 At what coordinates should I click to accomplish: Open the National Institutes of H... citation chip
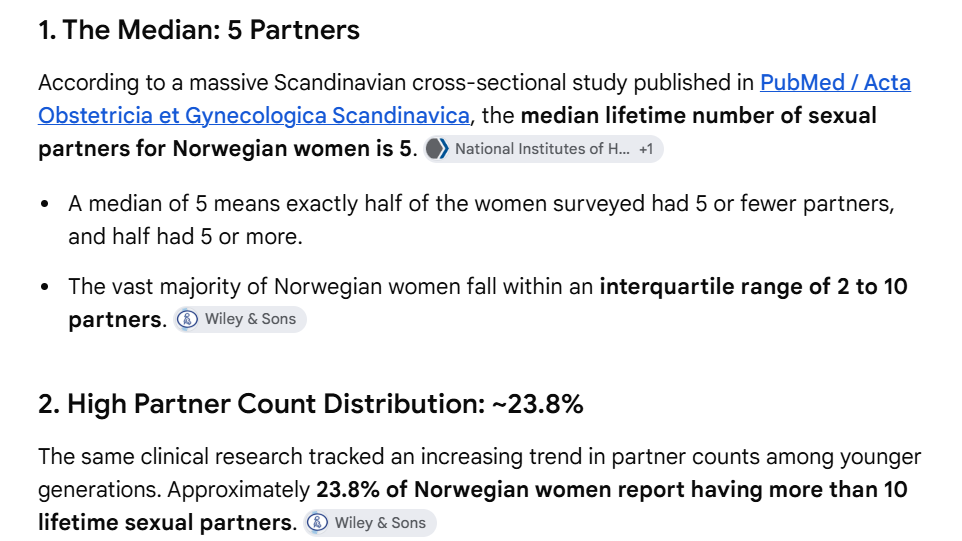pos(543,149)
